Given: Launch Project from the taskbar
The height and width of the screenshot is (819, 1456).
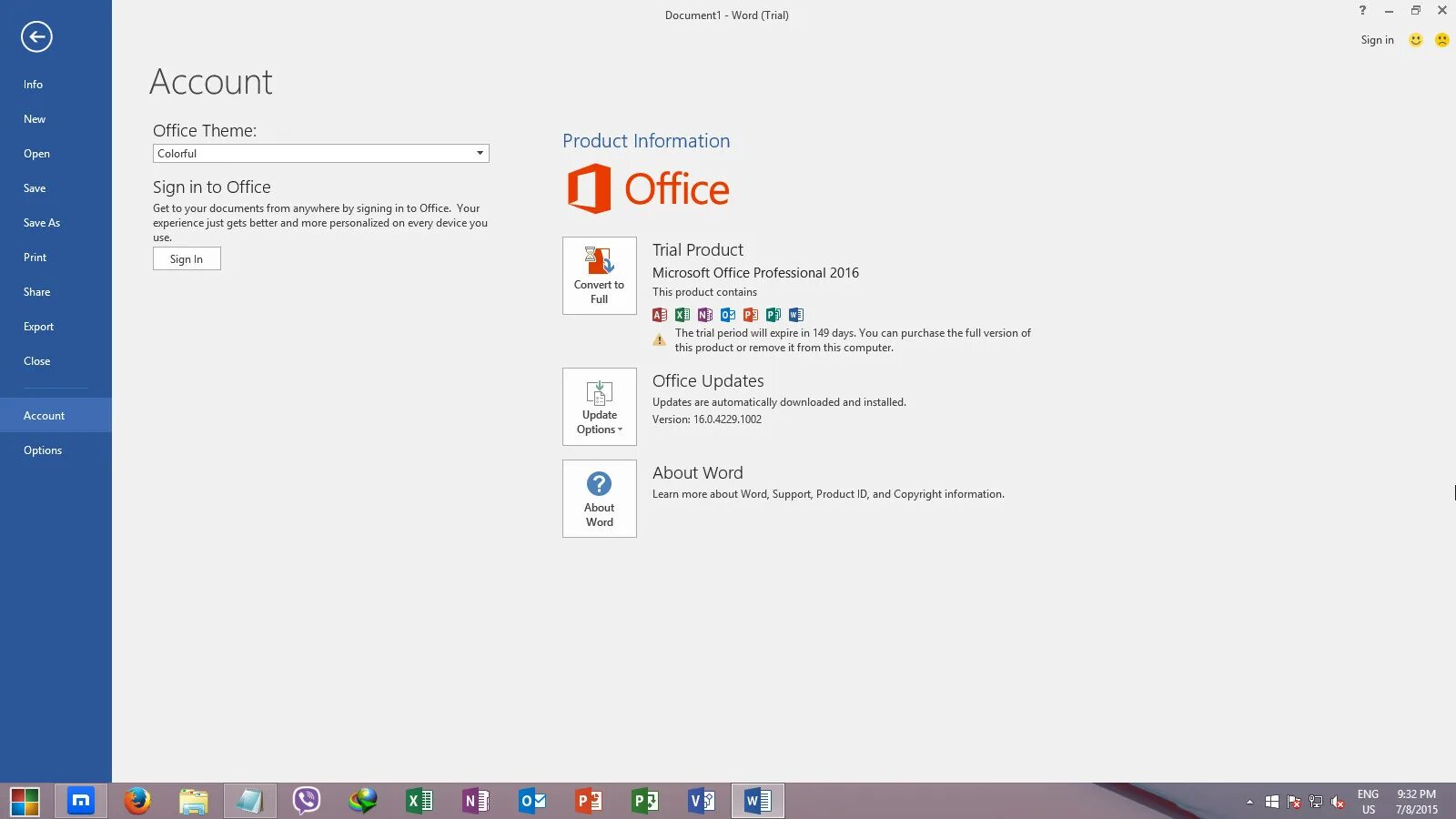Looking at the screenshot, I should pos(645,801).
